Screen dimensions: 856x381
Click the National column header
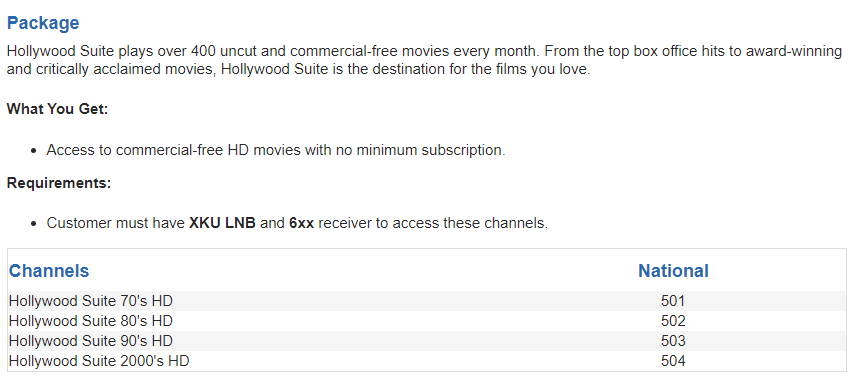[673, 271]
